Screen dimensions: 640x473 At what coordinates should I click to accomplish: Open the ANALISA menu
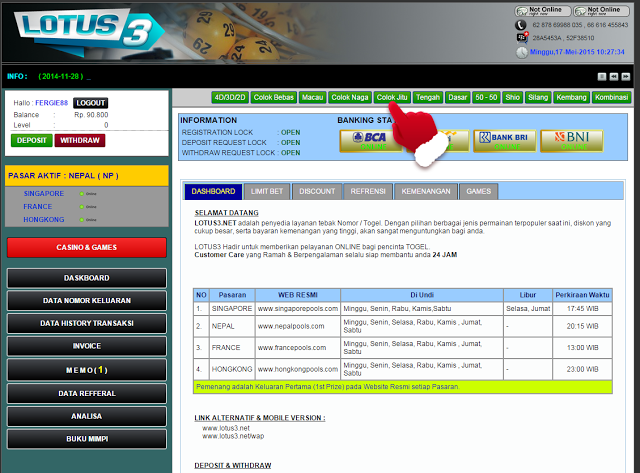pyautogui.click(x=87, y=416)
